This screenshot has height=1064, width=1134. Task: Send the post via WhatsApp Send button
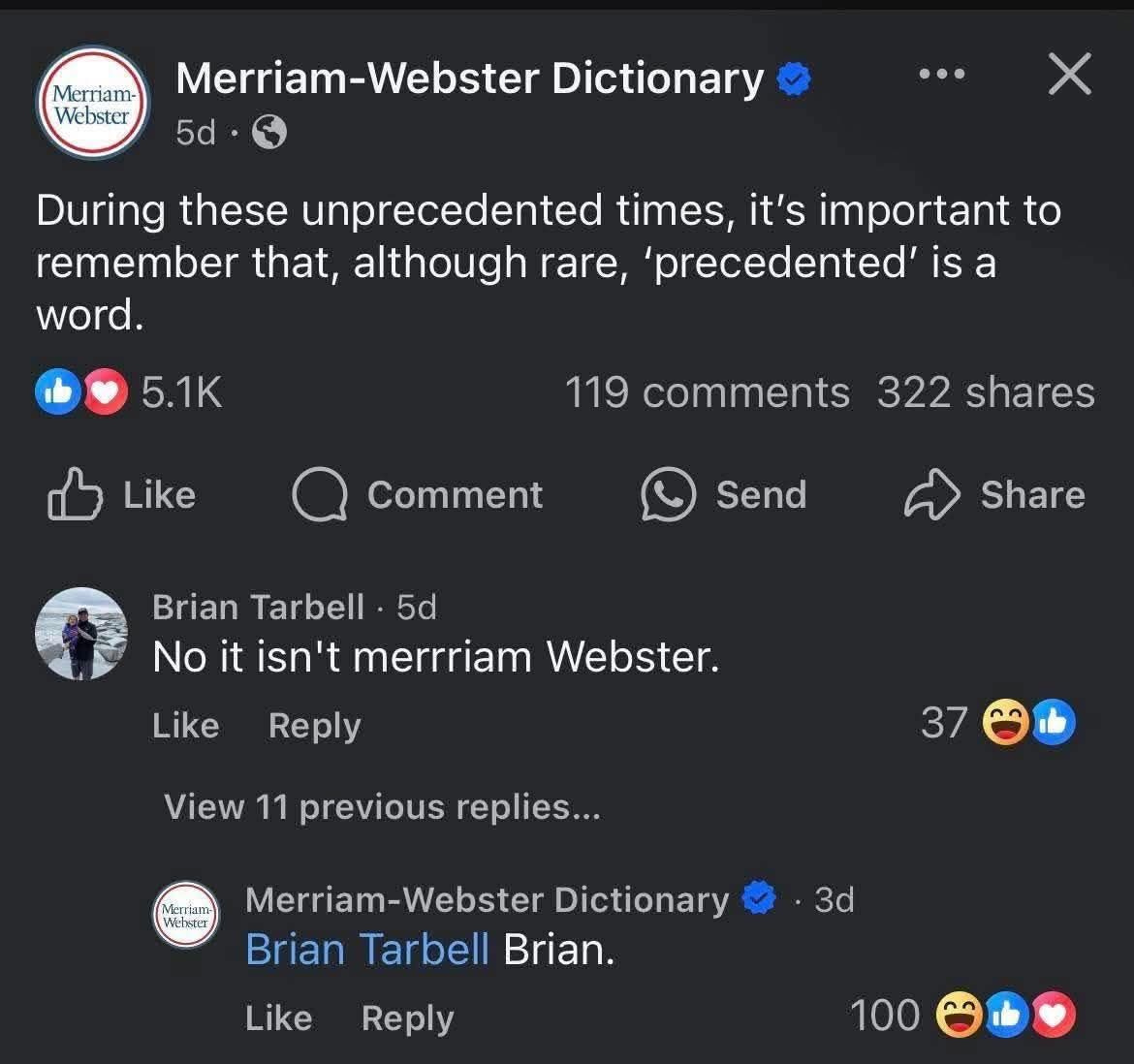(723, 495)
